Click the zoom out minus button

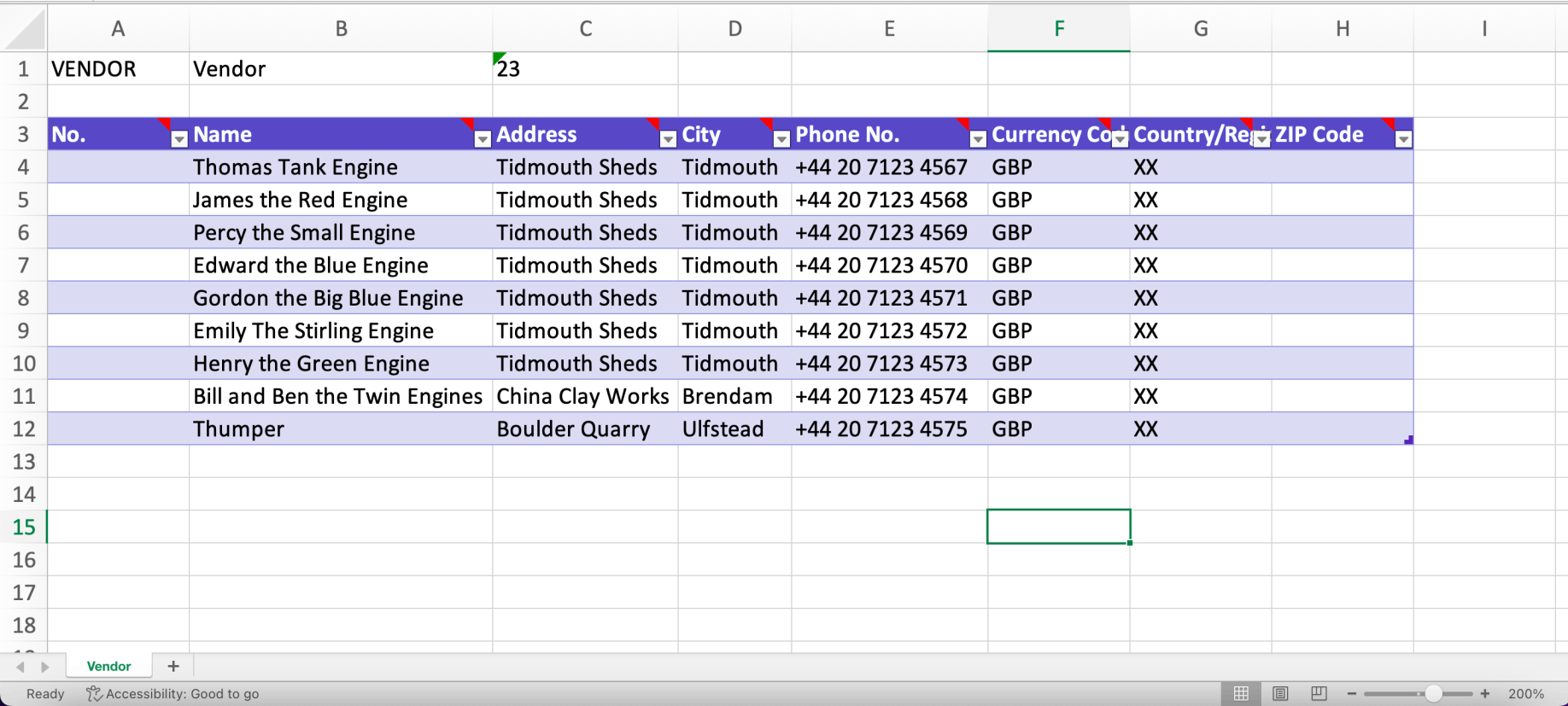[1352, 693]
